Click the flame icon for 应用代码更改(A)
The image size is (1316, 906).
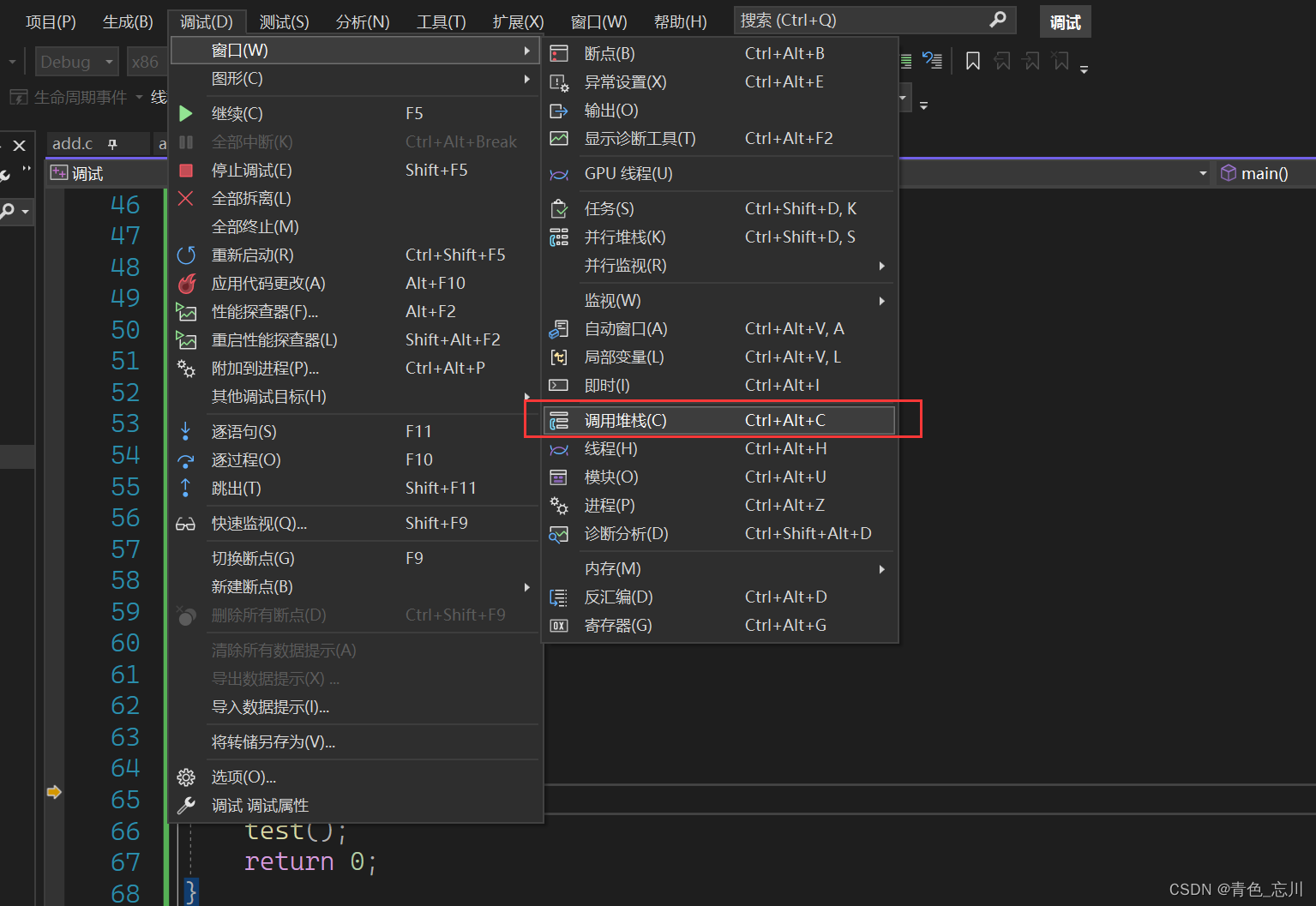[186, 283]
